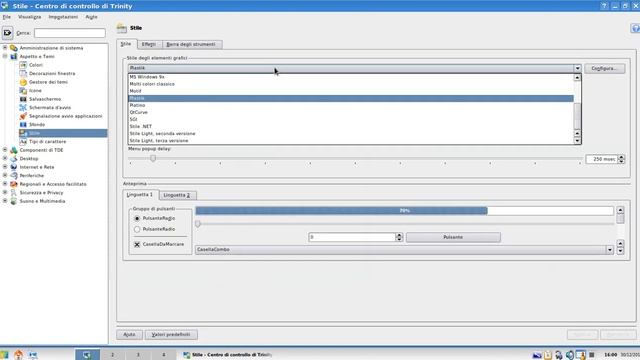
Task: Select the first PulsanteRadio option
Action: pos(137,219)
